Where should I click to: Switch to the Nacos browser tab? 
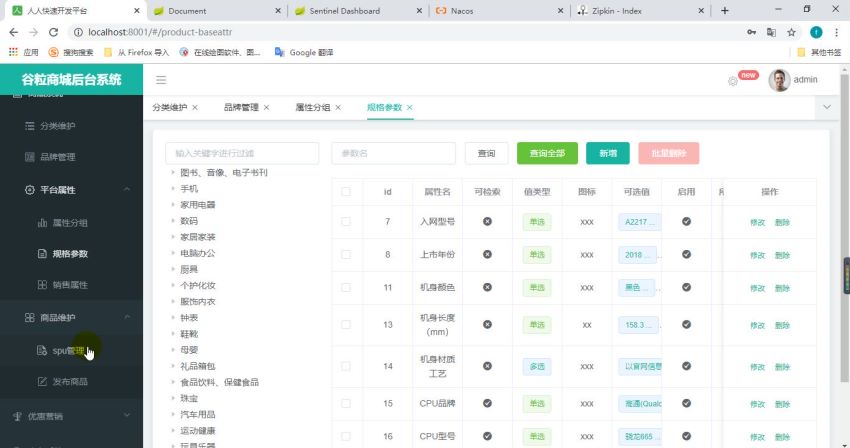tap(500, 11)
